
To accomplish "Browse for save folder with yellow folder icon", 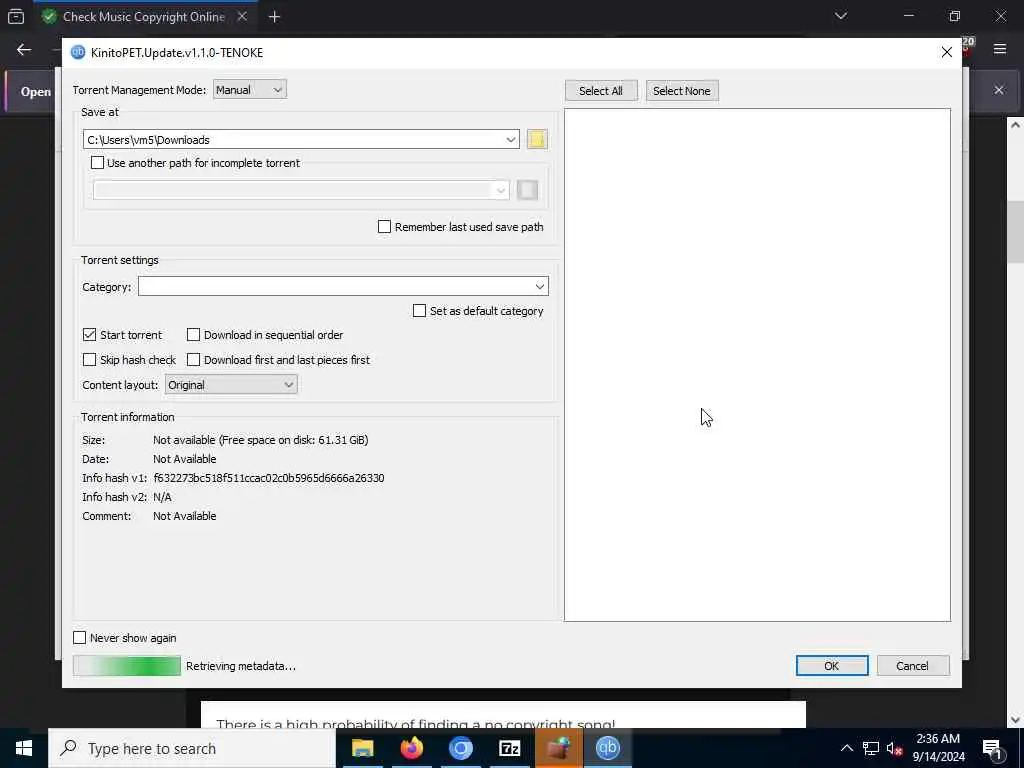I will [x=537, y=139].
